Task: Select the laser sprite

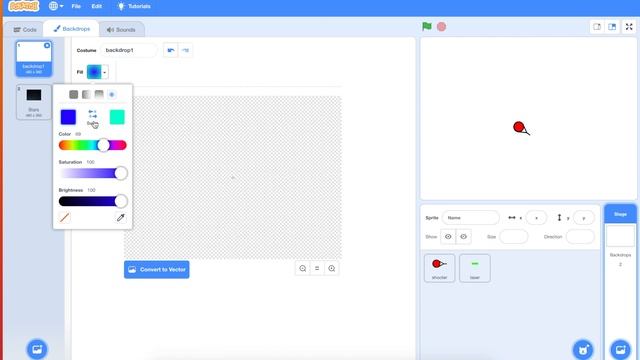Action: click(x=475, y=268)
